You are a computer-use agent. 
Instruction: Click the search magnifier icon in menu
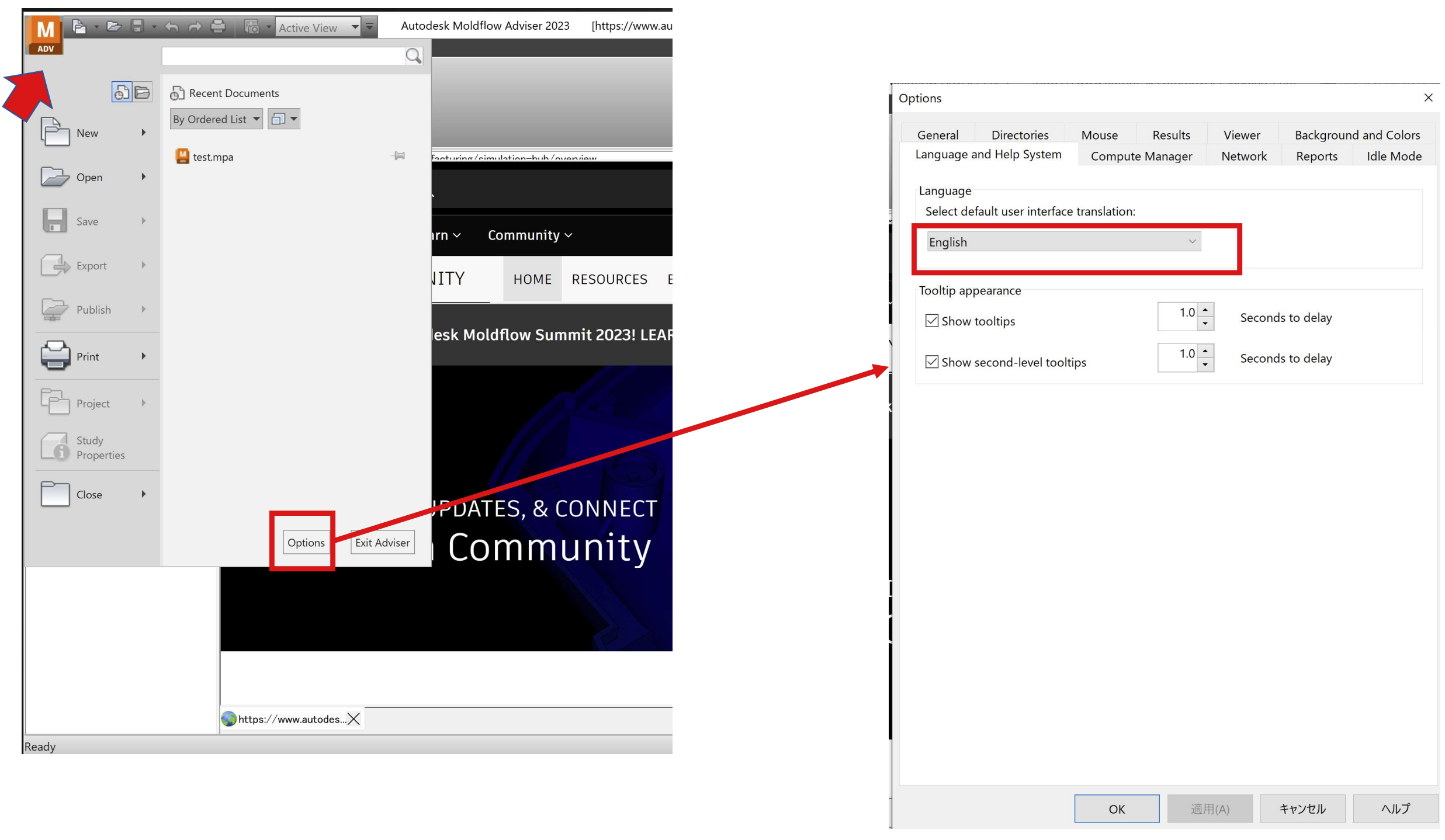[x=413, y=56]
